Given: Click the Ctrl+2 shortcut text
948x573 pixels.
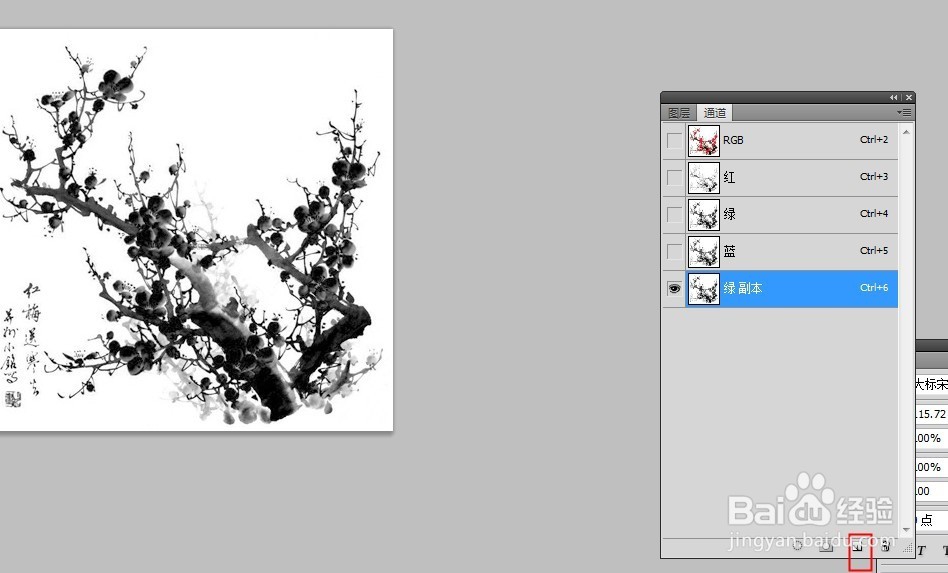Looking at the screenshot, I should point(874,140).
